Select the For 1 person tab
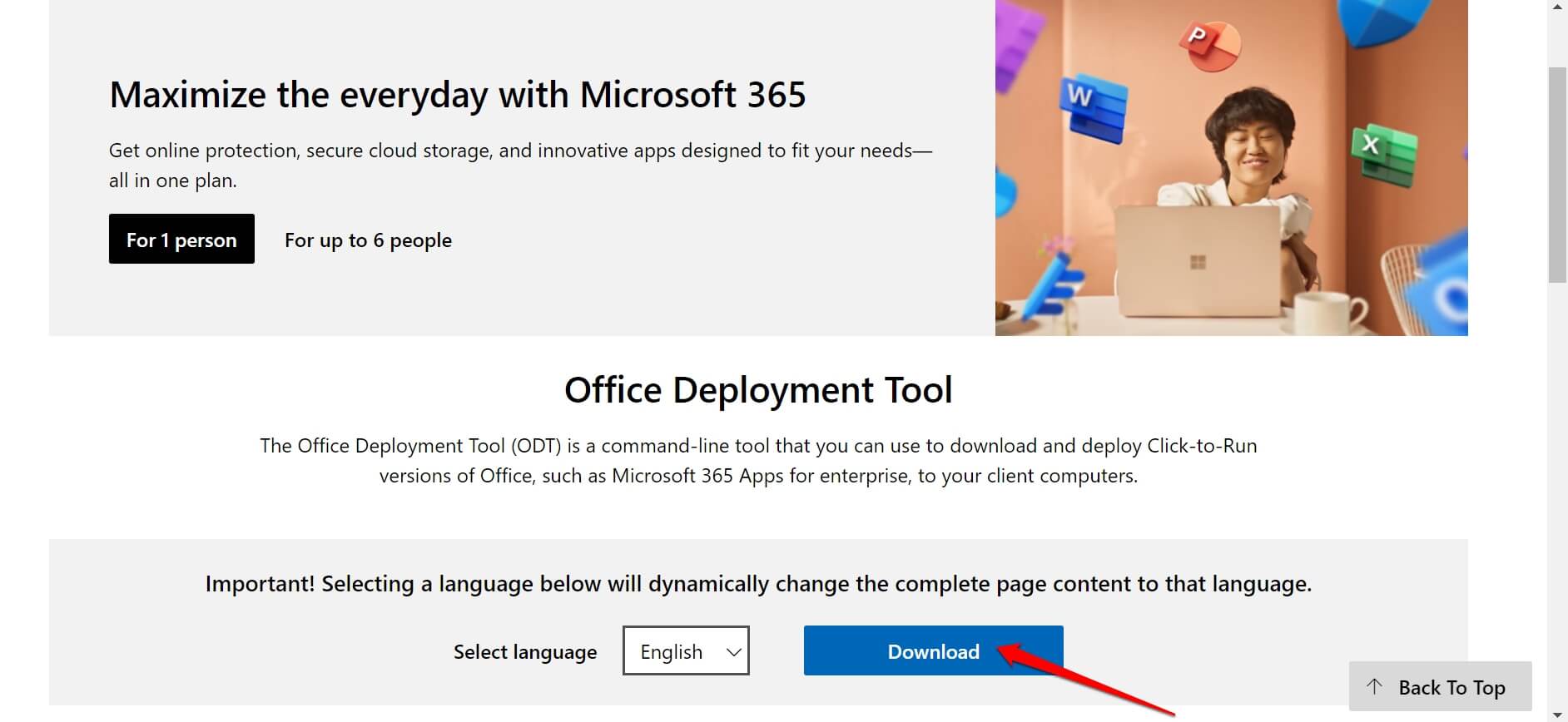Viewport: 1568px width, 722px height. click(181, 240)
